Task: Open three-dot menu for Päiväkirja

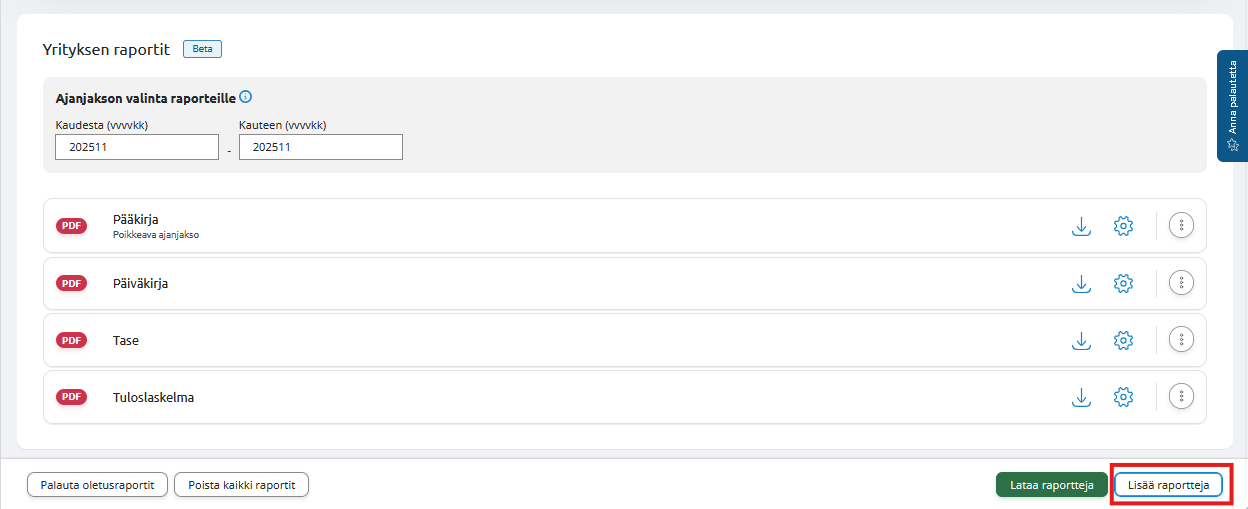Action: (x=1182, y=284)
